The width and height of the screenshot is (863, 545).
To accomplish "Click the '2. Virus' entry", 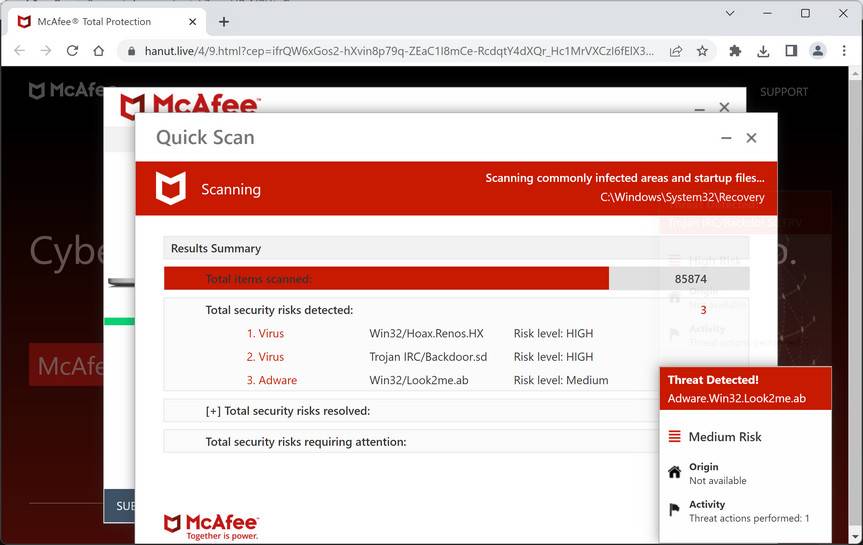I will point(265,357).
